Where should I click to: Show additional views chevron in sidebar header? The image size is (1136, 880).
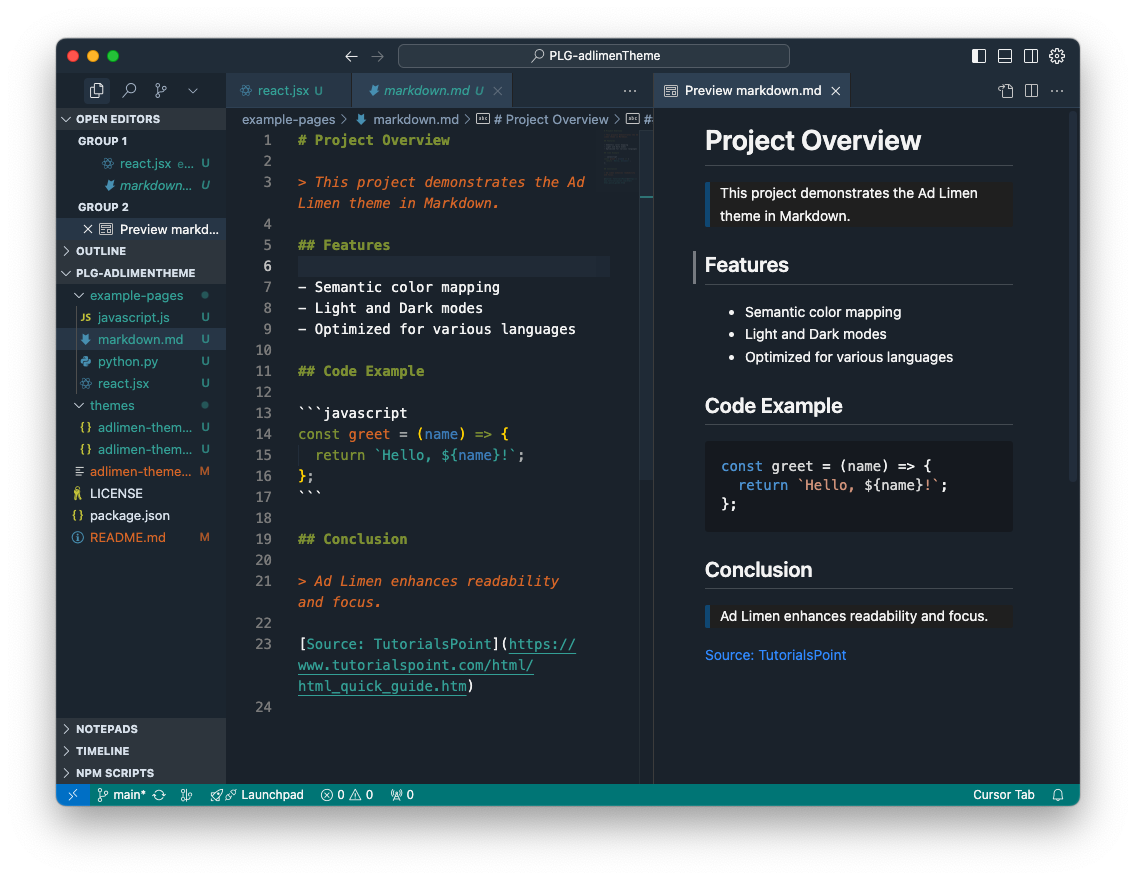(193, 91)
